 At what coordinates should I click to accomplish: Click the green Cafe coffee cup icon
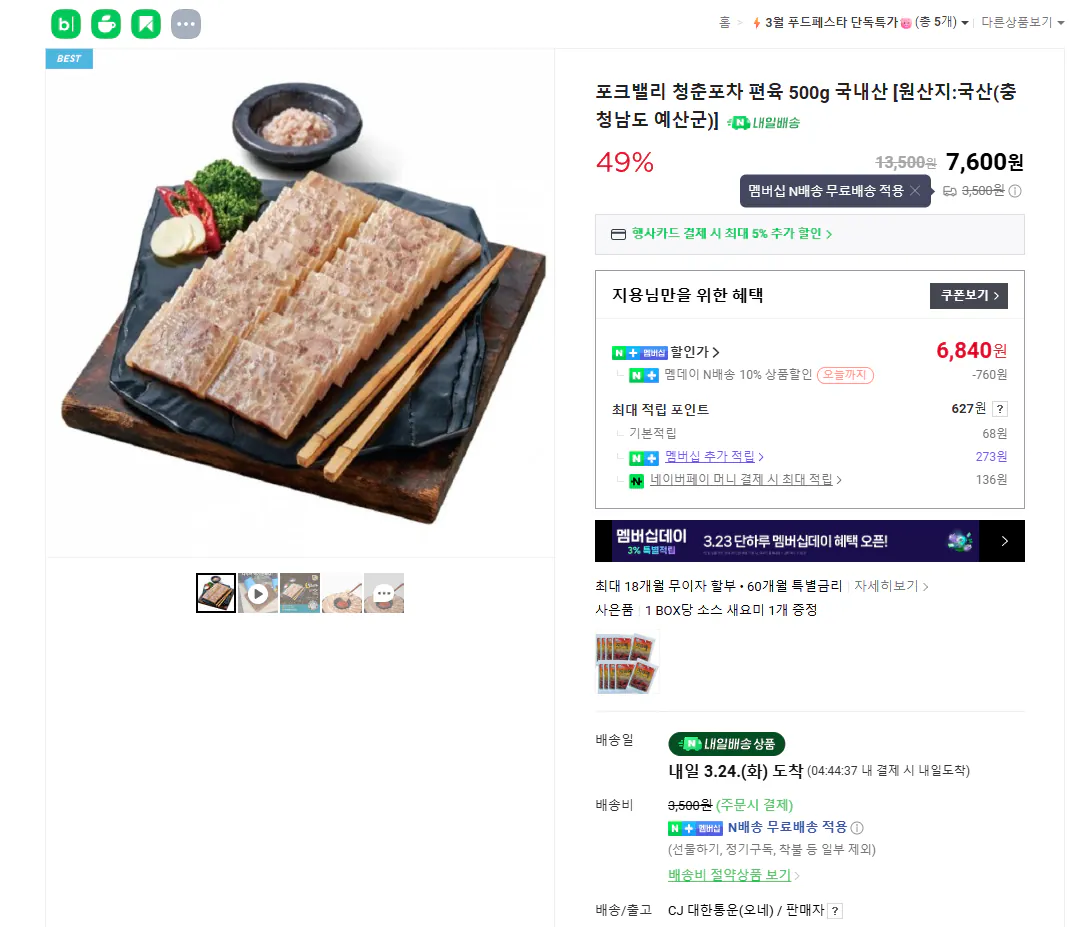(x=106, y=23)
